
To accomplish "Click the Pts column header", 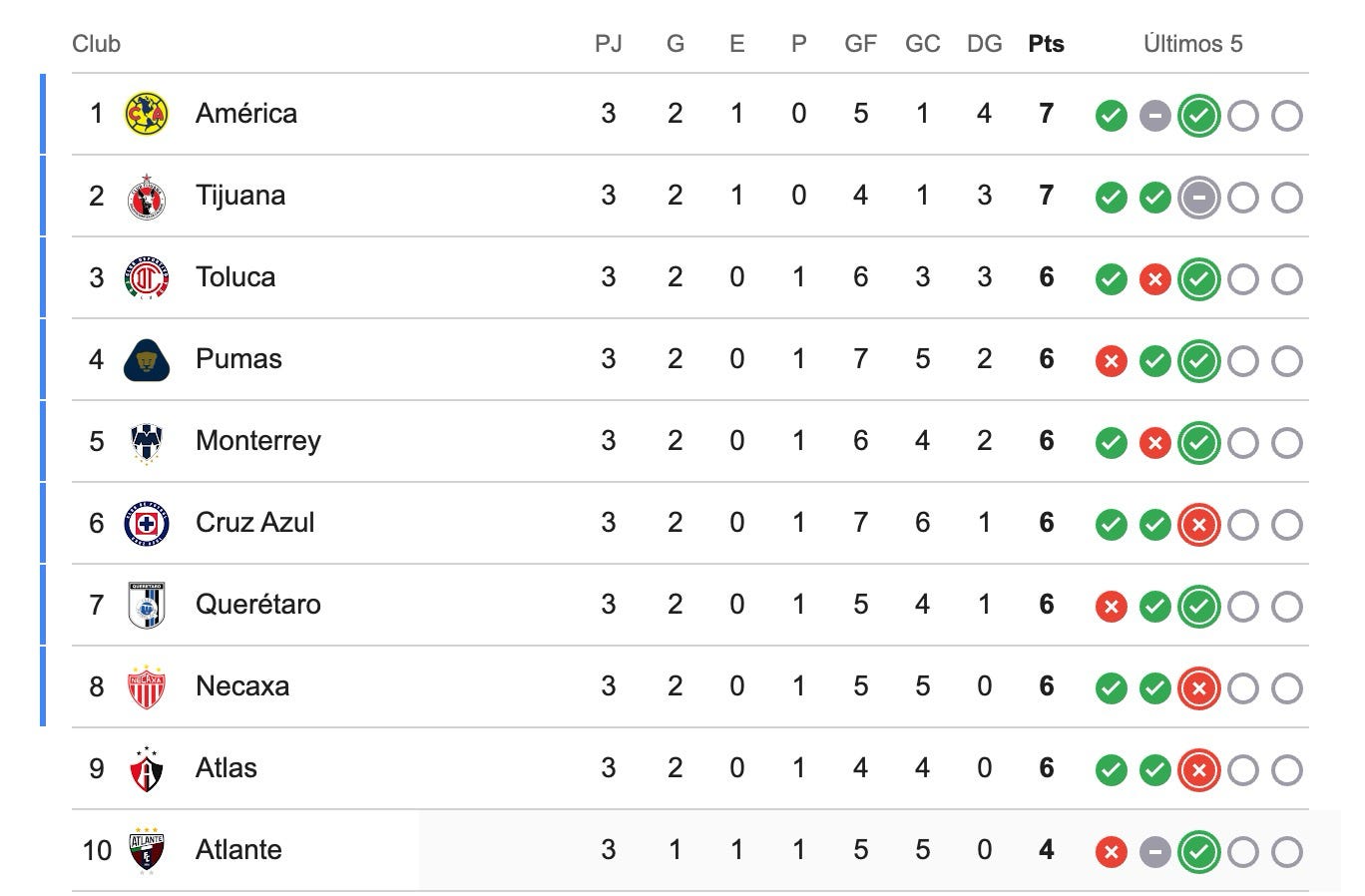I will 1046,44.
